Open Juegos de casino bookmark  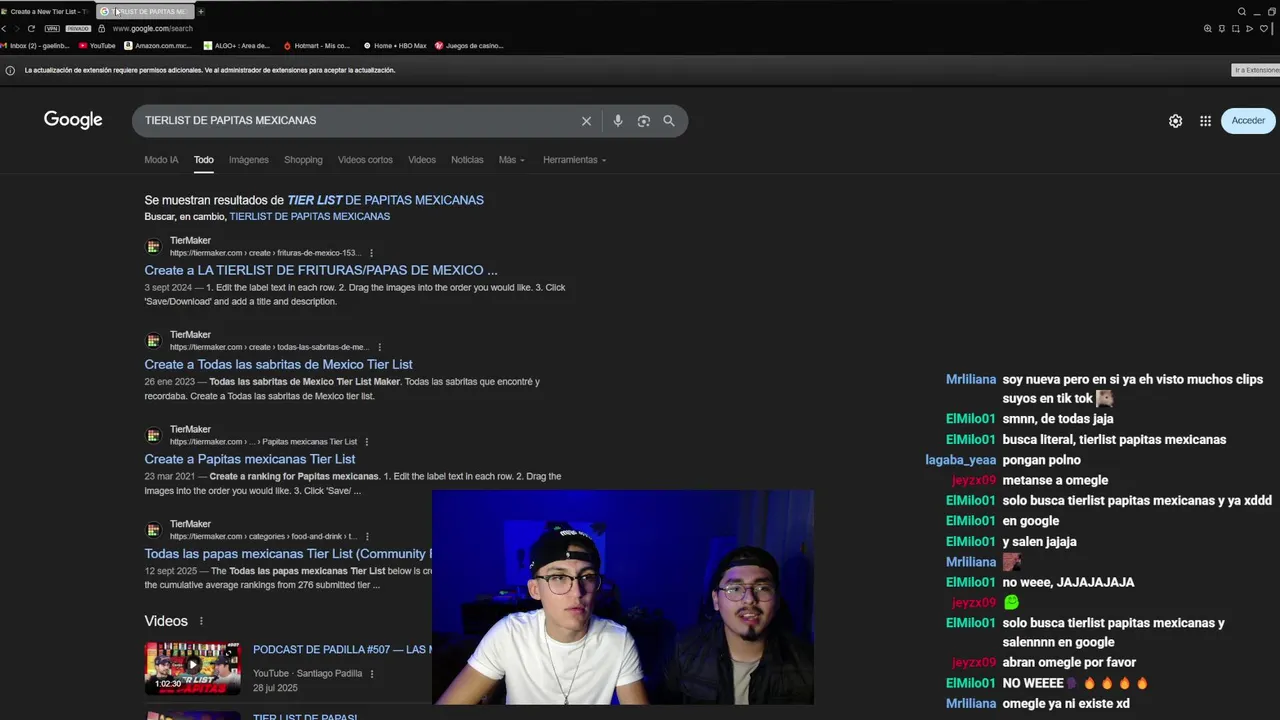click(x=469, y=46)
